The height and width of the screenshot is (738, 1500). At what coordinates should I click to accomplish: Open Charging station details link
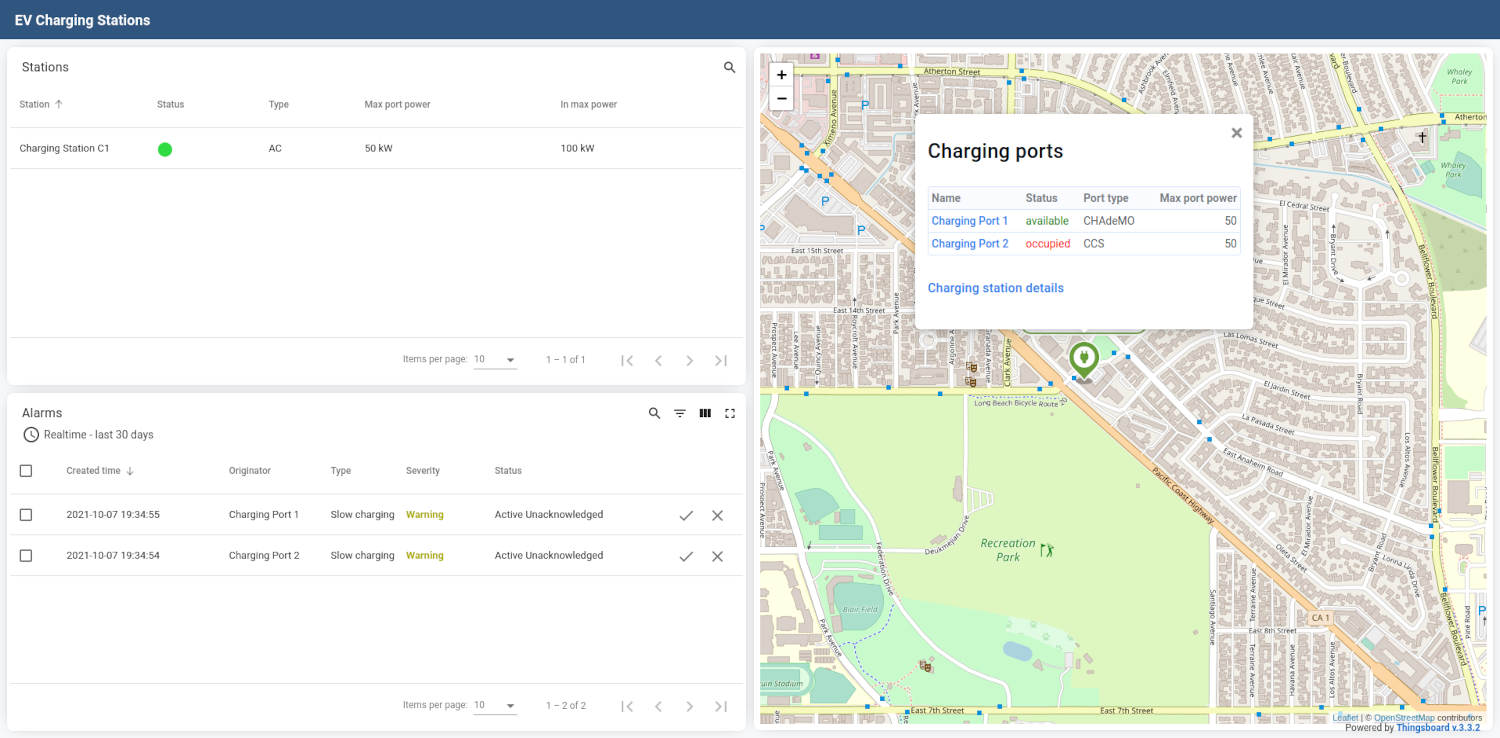point(995,288)
